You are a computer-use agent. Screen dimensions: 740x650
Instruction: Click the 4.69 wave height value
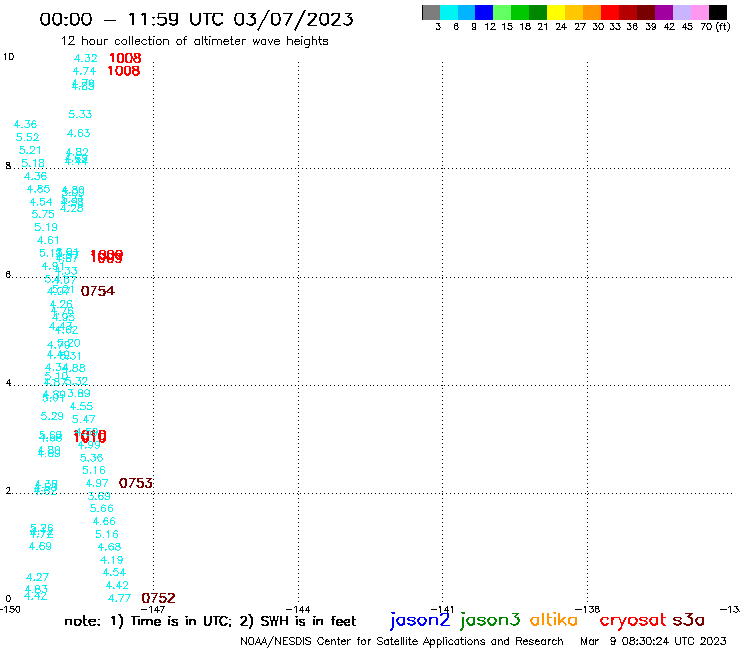(x=40, y=547)
